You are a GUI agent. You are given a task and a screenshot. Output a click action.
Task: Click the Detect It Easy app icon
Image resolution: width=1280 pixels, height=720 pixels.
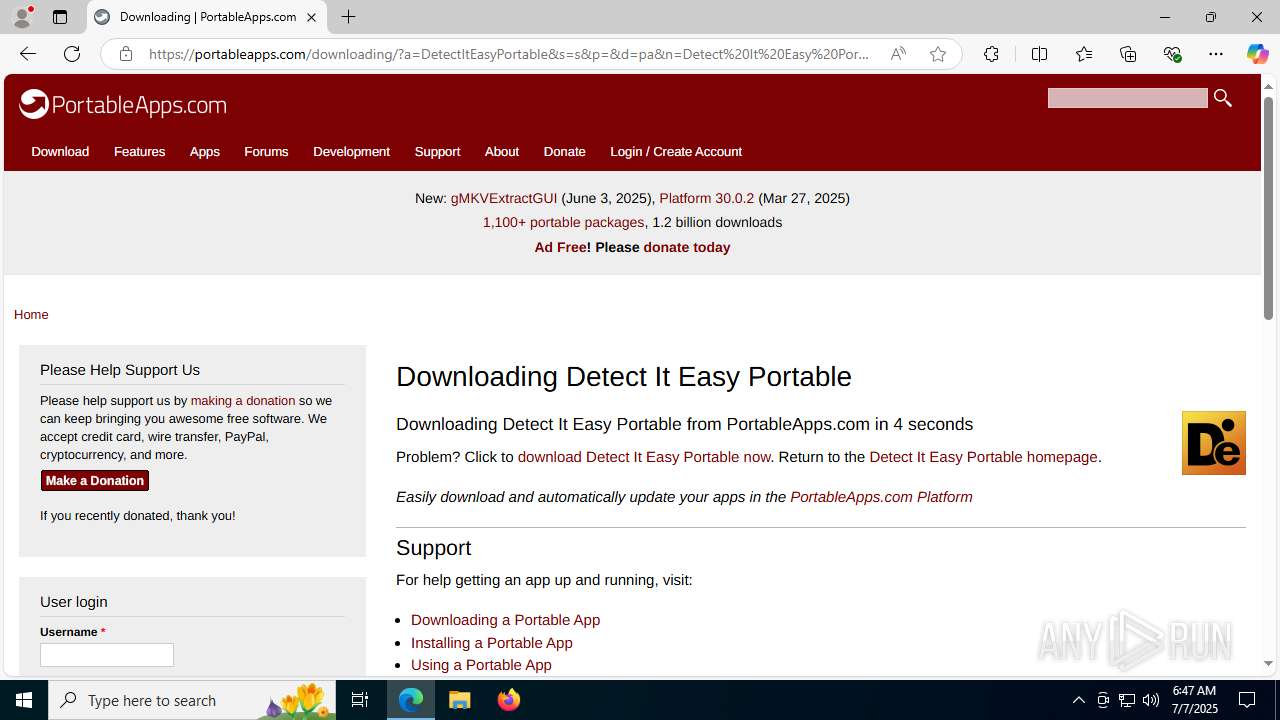pos(1213,442)
